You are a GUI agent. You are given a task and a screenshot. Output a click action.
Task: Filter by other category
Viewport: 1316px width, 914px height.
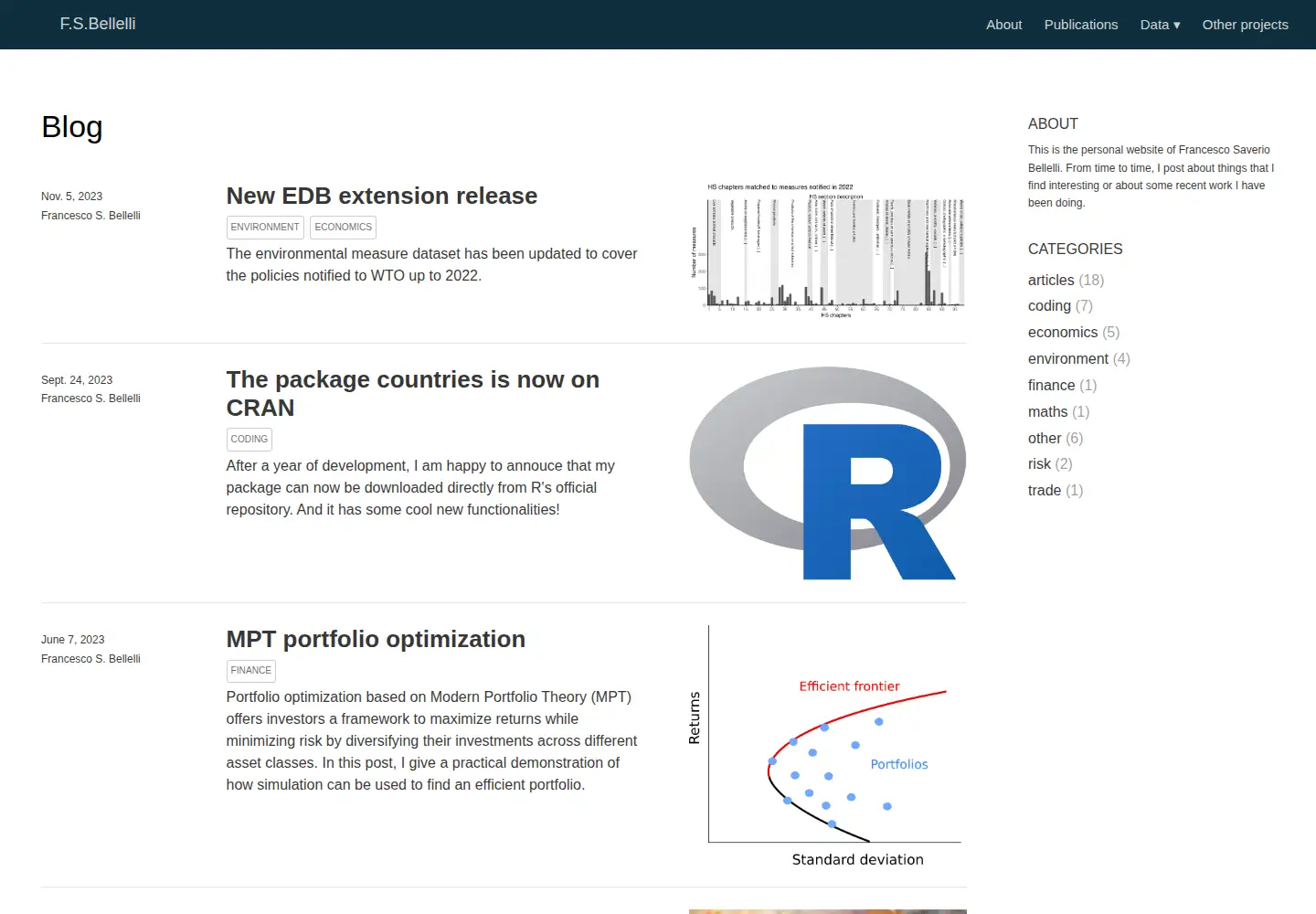pyautogui.click(x=1056, y=438)
